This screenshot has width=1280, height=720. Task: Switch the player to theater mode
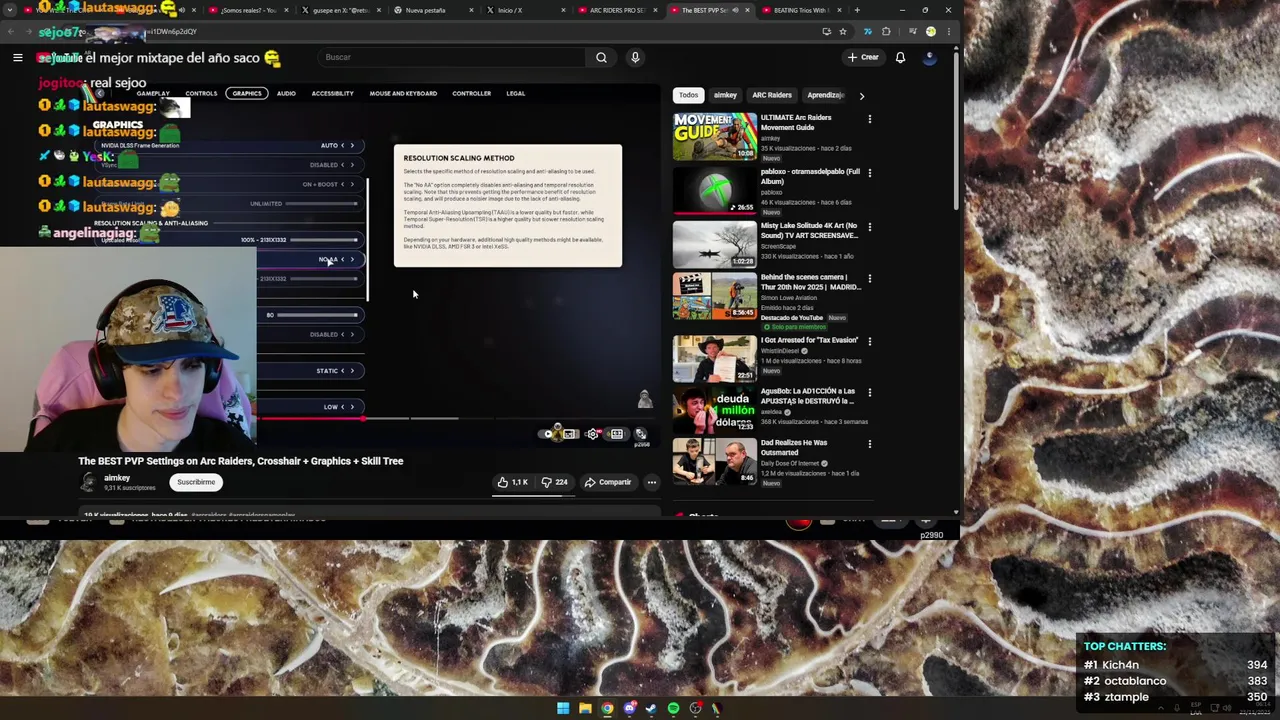pyautogui.click(x=617, y=434)
